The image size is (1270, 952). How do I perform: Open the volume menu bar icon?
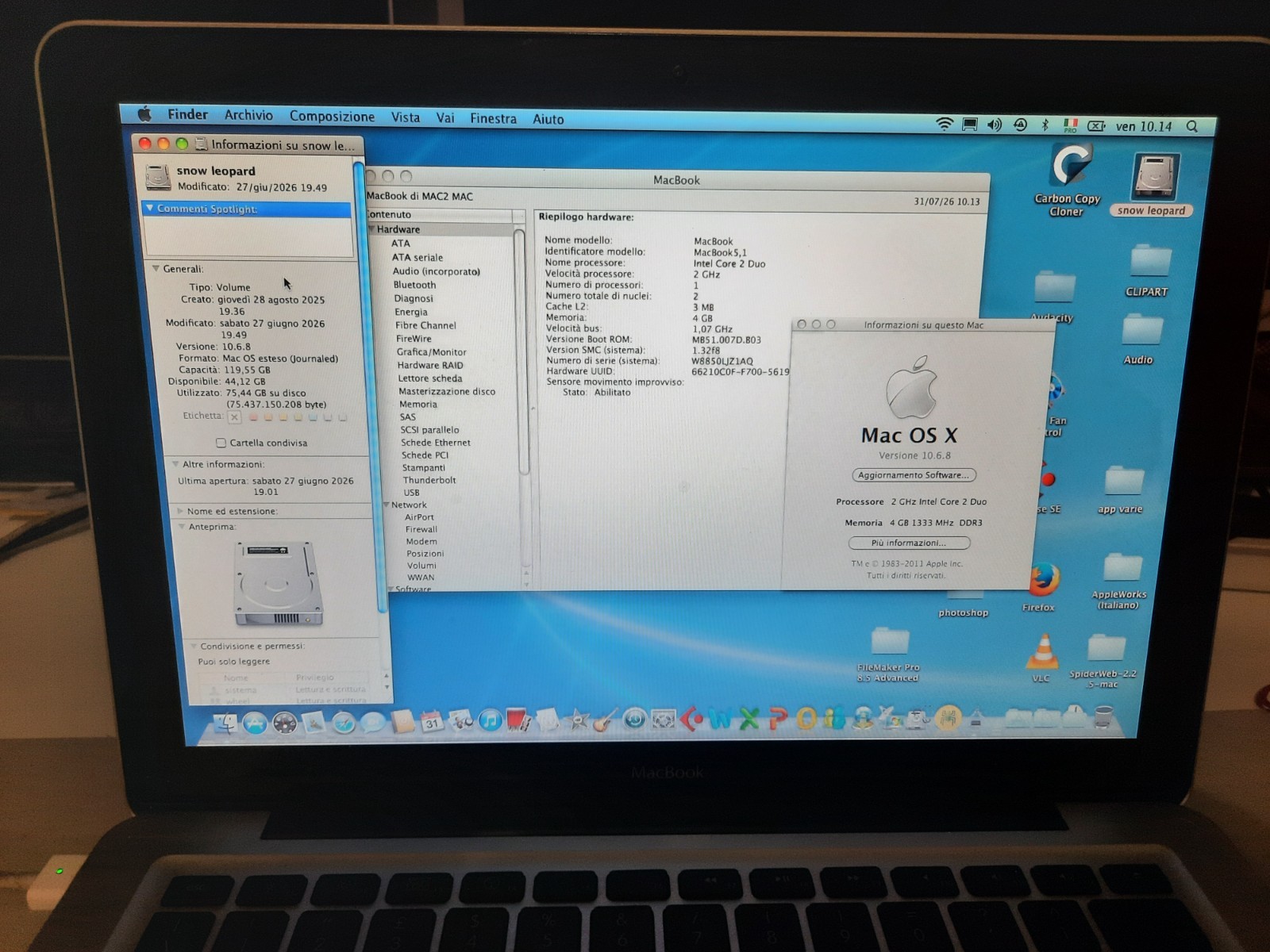click(995, 125)
